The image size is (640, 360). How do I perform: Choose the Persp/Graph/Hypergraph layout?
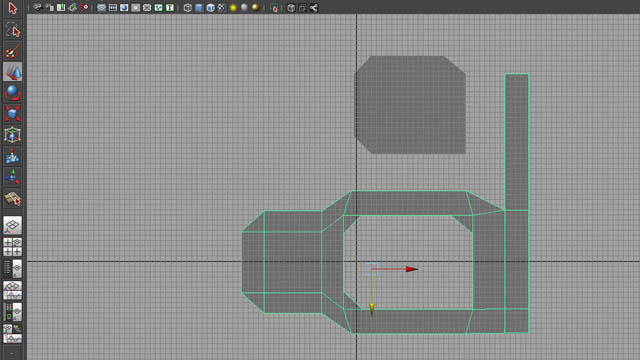12,333
